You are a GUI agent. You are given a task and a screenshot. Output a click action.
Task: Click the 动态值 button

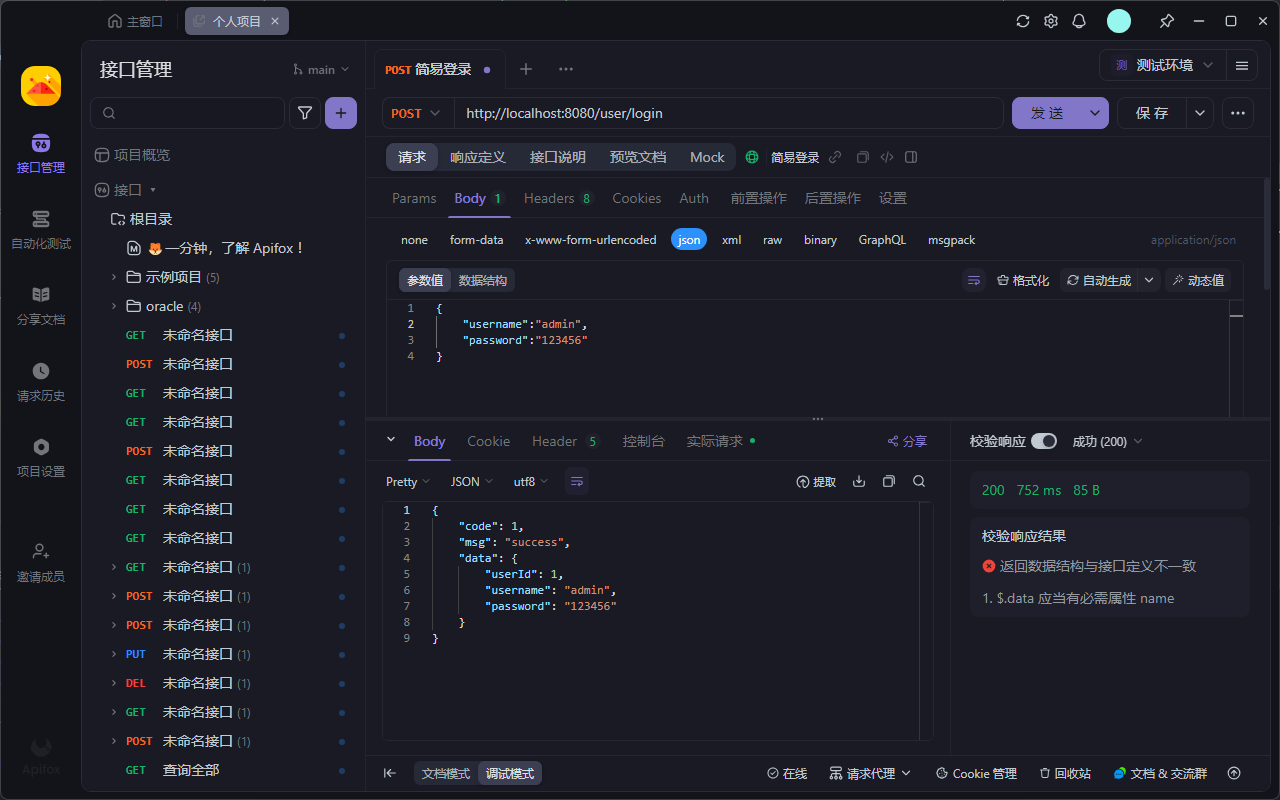click(1198, 280)
